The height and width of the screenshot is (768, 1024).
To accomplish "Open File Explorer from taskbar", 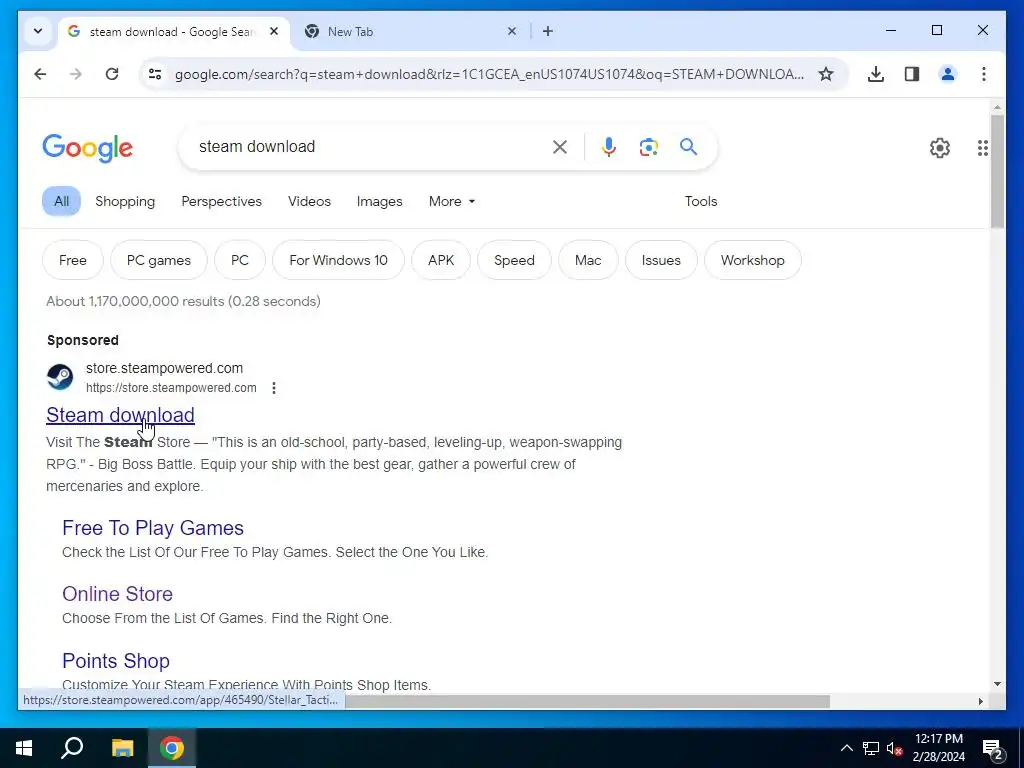I will click(x=122, y=748).
